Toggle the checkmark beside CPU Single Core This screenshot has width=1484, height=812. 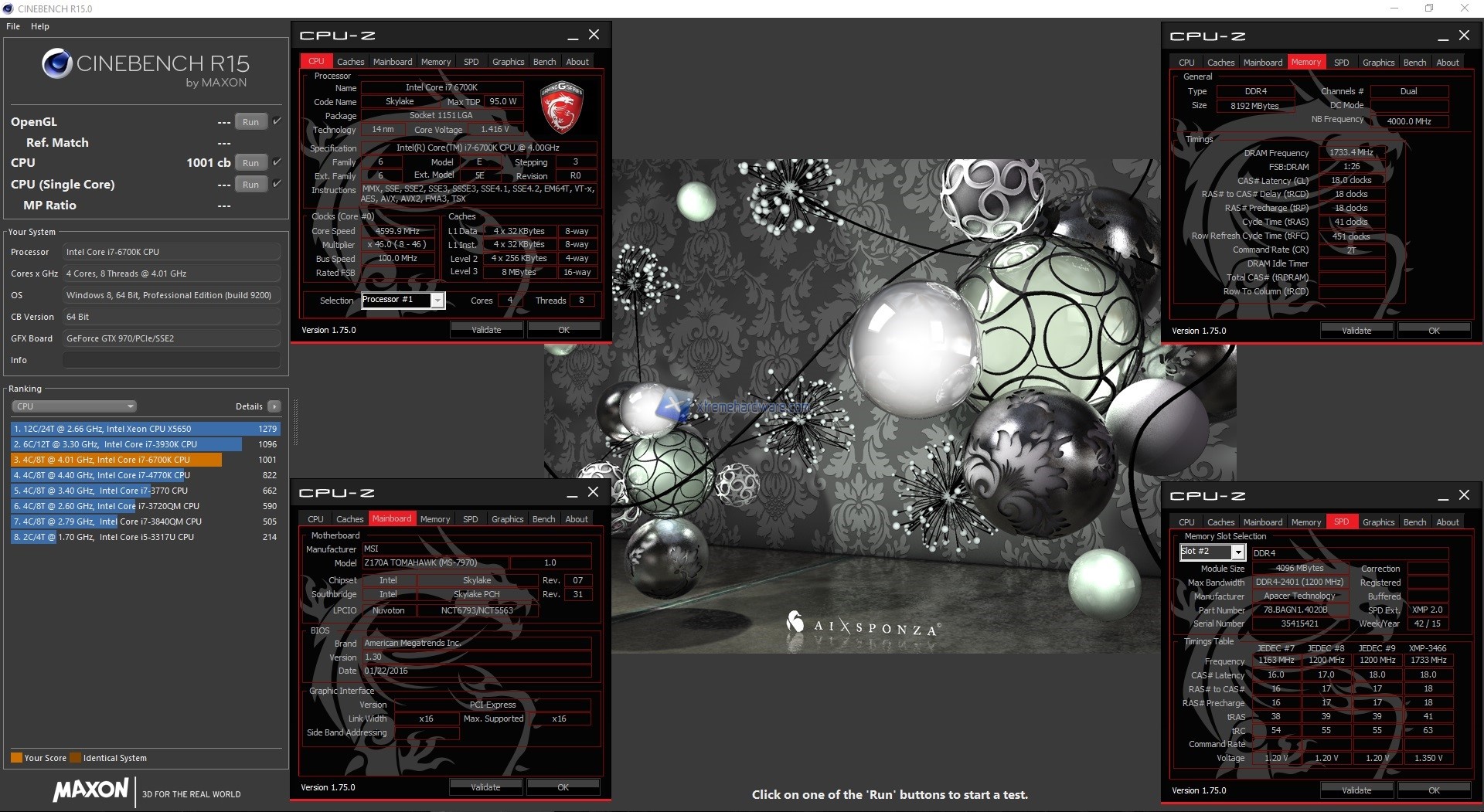(276, 183)
